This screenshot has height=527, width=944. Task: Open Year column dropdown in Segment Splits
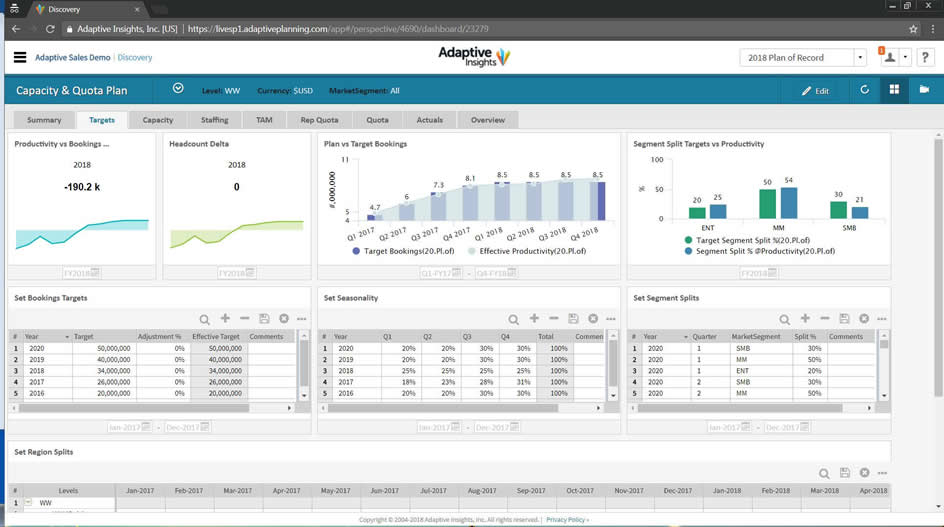[686, 337]
